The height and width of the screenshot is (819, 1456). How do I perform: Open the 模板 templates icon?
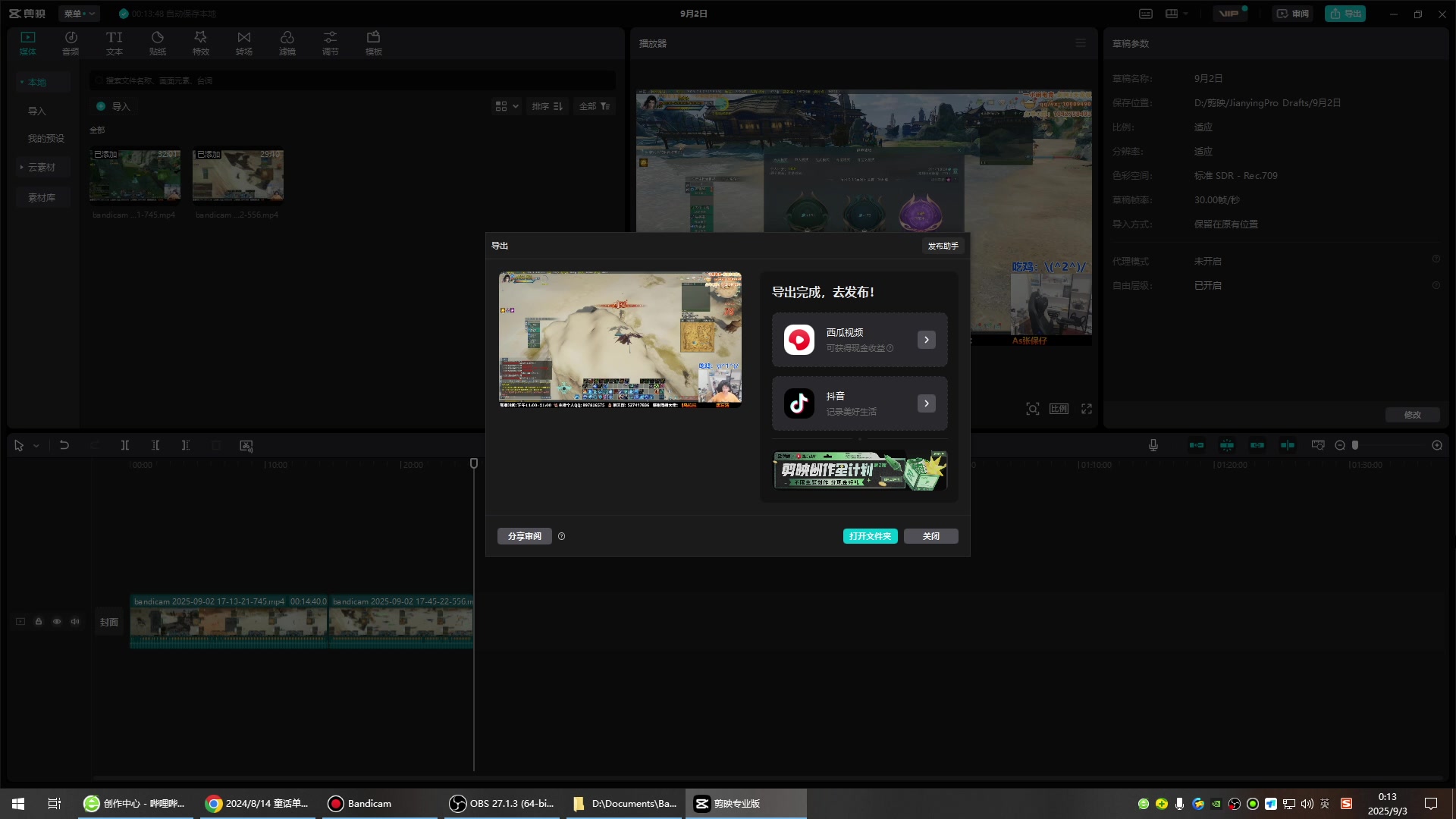tap(374, 43)
